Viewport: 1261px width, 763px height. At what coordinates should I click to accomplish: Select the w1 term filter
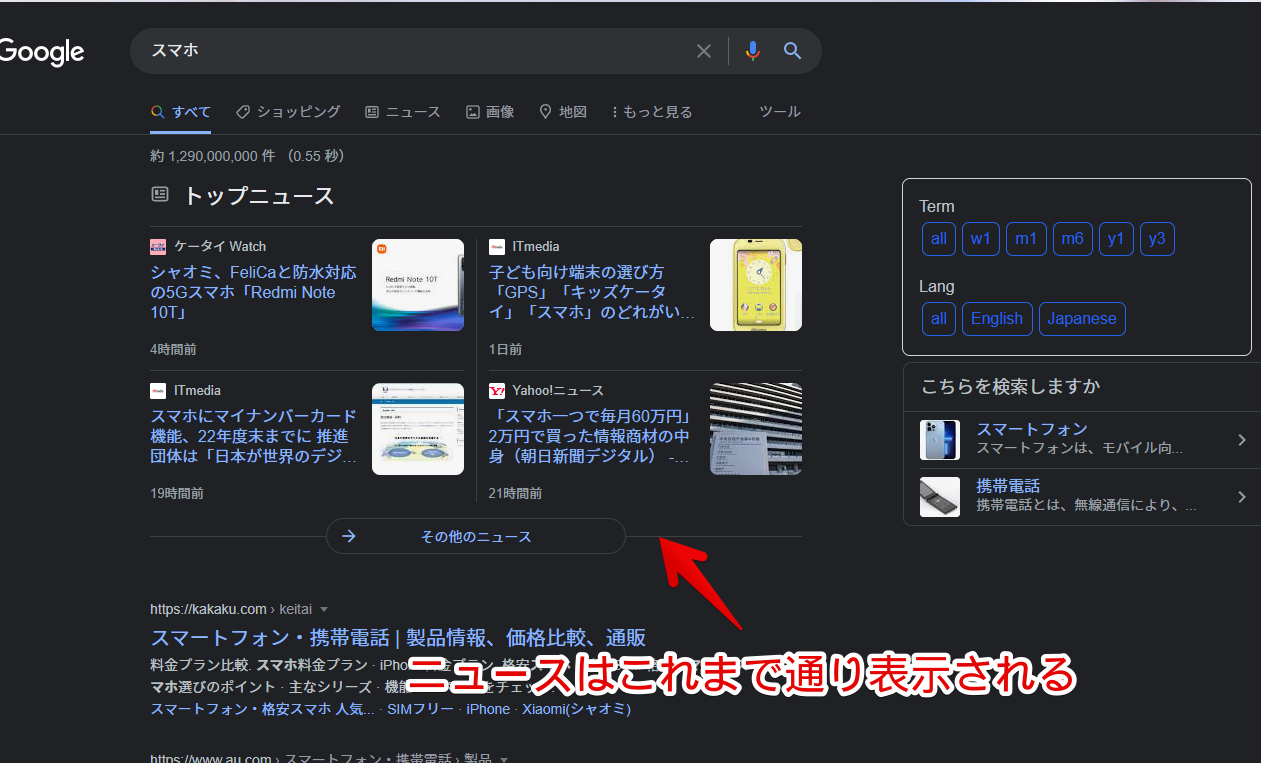(980, 239)
